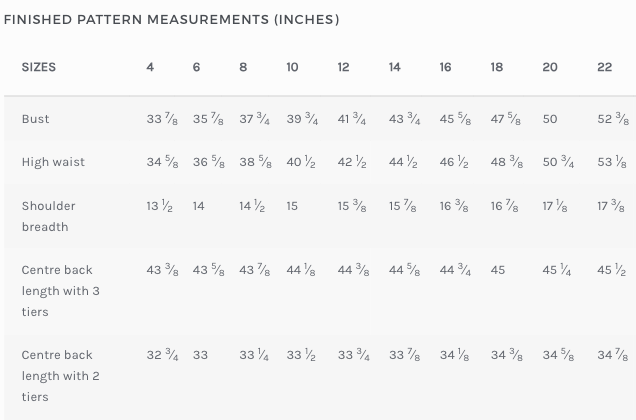The width and height of the screenshot is (636, 420).
Task: Click shoulder breadth value 15 for size 10
Action: [292, 206]
